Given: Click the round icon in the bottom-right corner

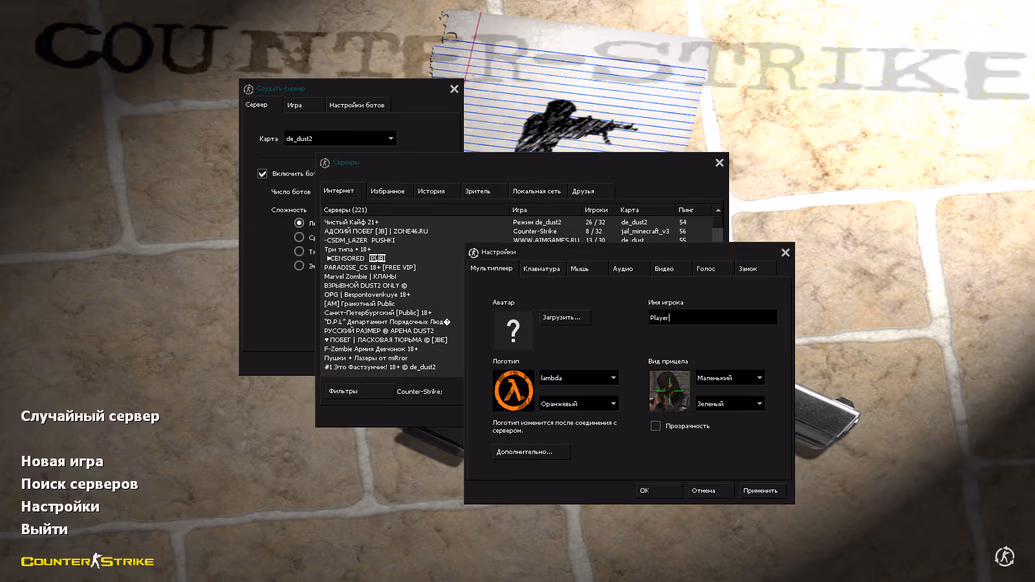Looking at the screenshot, I should click(1005, 556).
